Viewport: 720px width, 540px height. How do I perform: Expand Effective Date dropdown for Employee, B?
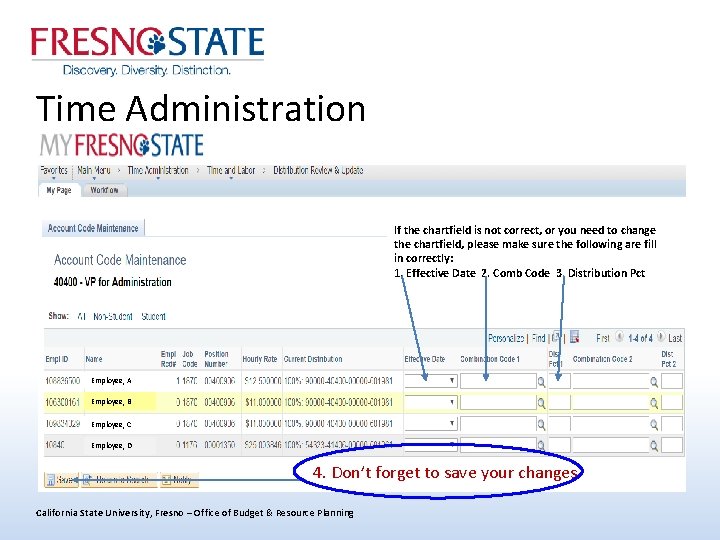click(x=452, y=402)
